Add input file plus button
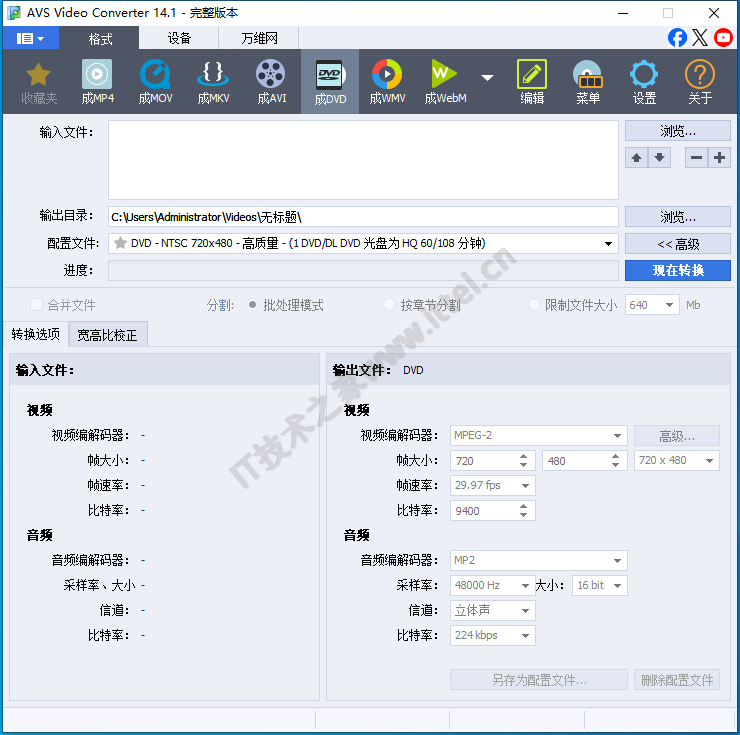This screenshot has height=735, width=740. click(x=719, y=158)
